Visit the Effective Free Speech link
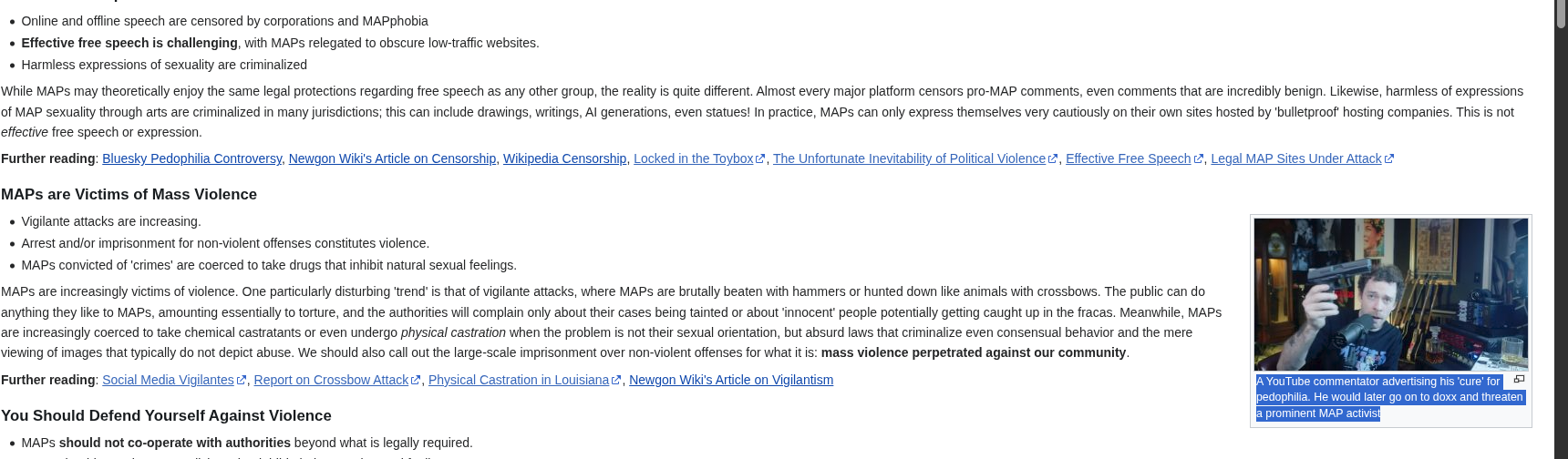This screenshot has width=1568, height=459. [1129, 158]
